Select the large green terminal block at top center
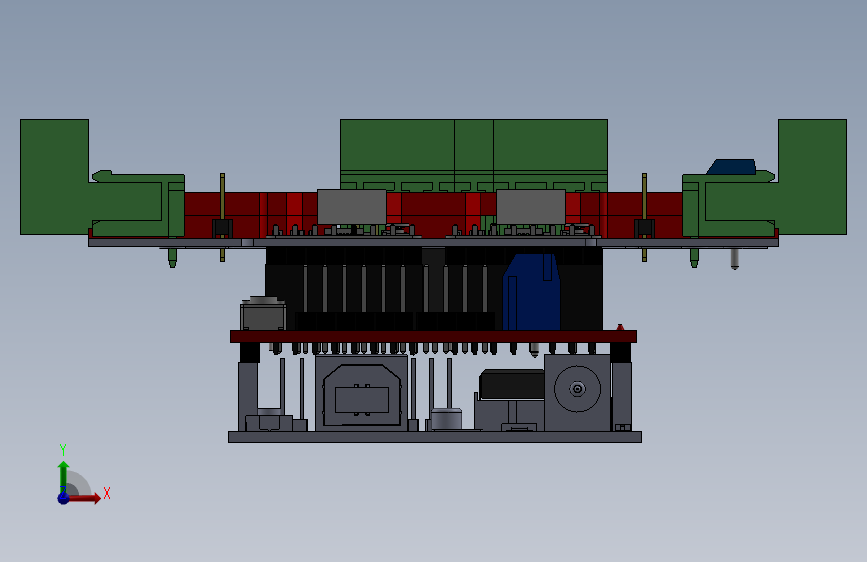This screenshot has height=562, width=867. pos(474,155)
